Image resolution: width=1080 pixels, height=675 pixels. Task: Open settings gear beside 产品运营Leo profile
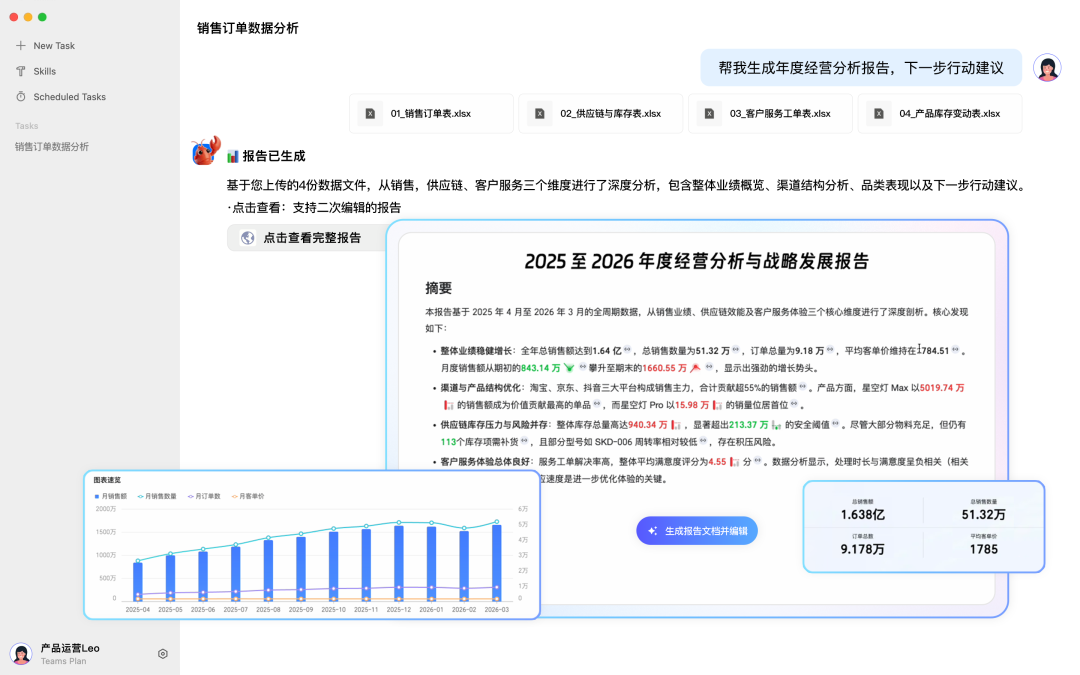[162, 653]
